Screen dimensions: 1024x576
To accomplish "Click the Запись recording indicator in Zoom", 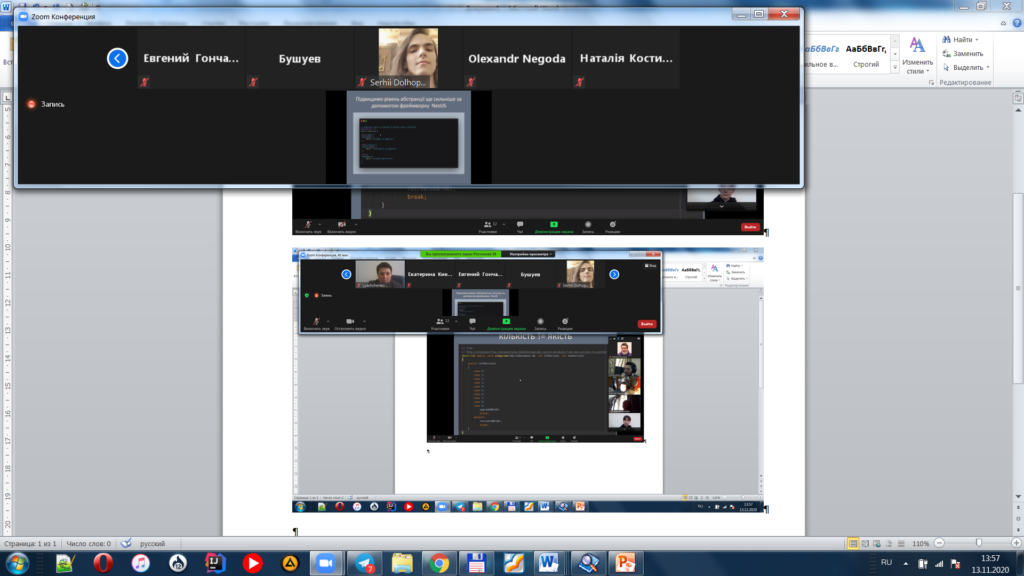I will coord(46,104).
